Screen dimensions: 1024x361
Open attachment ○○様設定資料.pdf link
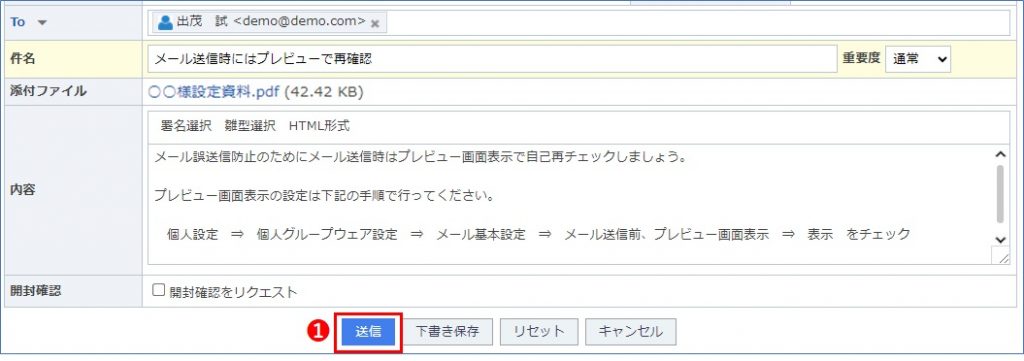click(214, 92)
